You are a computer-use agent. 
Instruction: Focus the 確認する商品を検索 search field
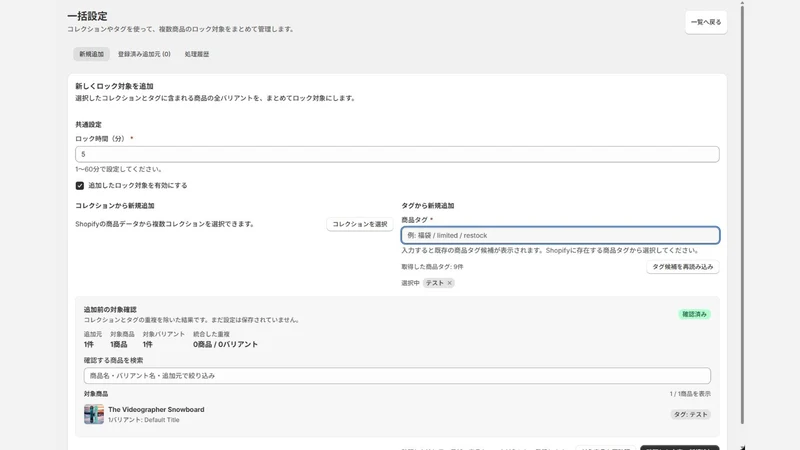397,376
